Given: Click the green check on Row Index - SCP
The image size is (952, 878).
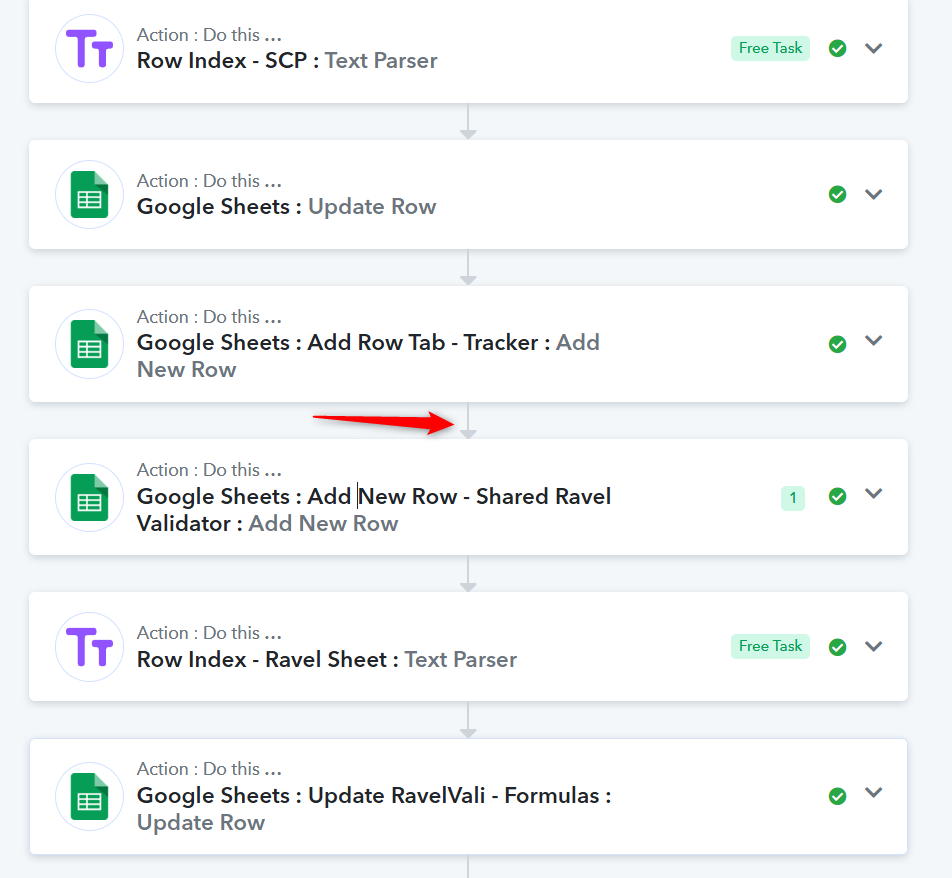Looking at the screenshot, I should 837,49.
